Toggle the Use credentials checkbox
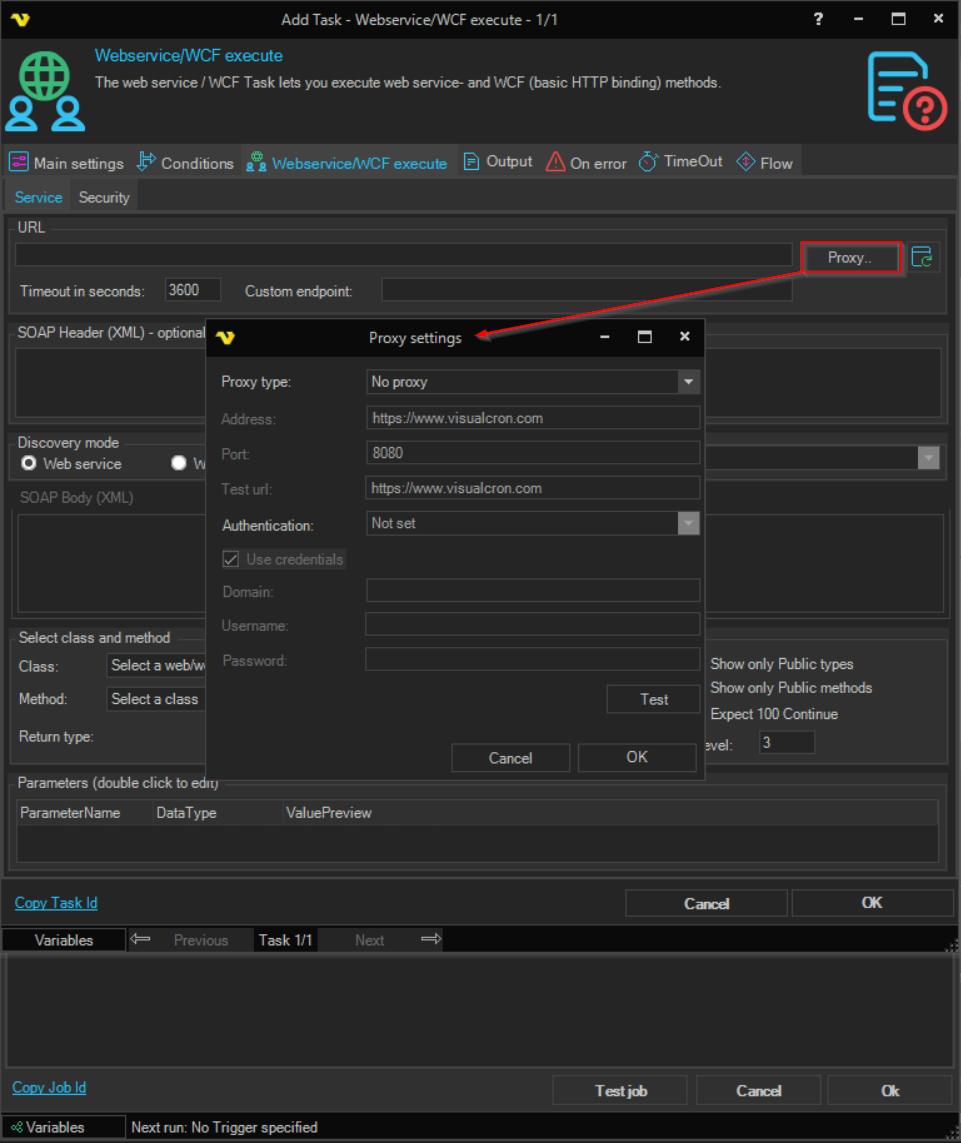961x1143 pixels. coord(231,559)
